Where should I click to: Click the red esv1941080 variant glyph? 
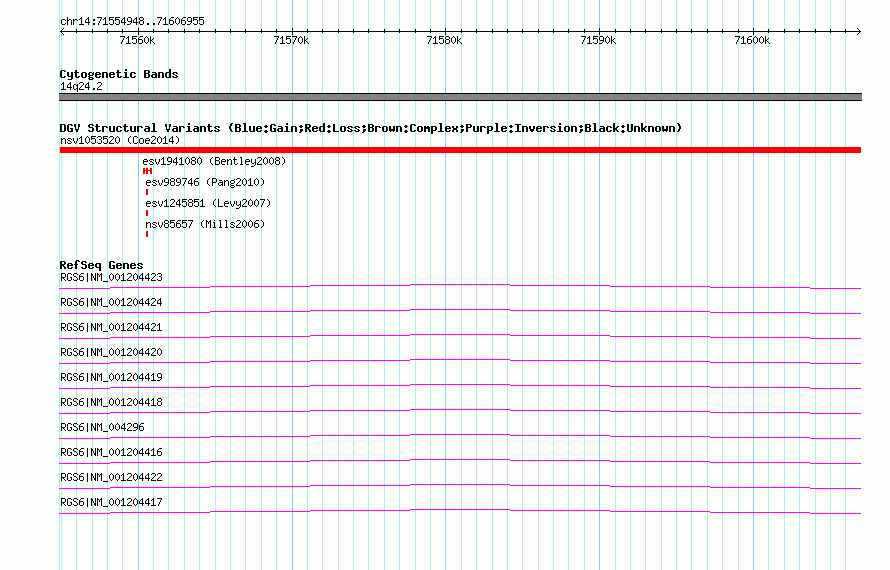tap(148, 171)
